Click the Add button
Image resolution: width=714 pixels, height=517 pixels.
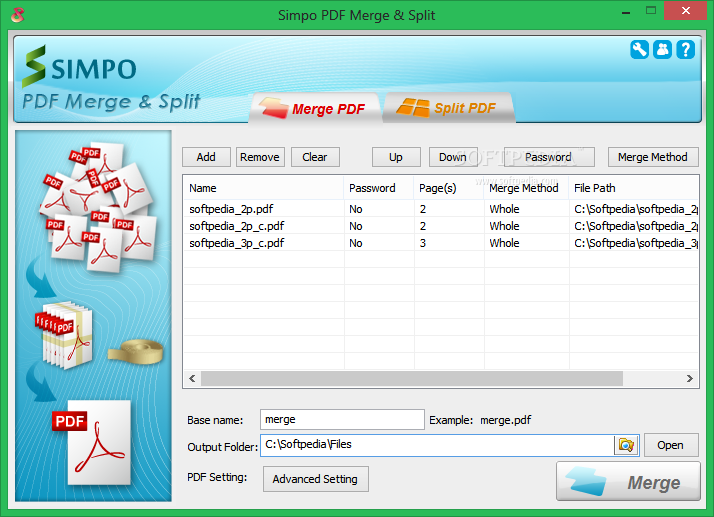[206, 157]
